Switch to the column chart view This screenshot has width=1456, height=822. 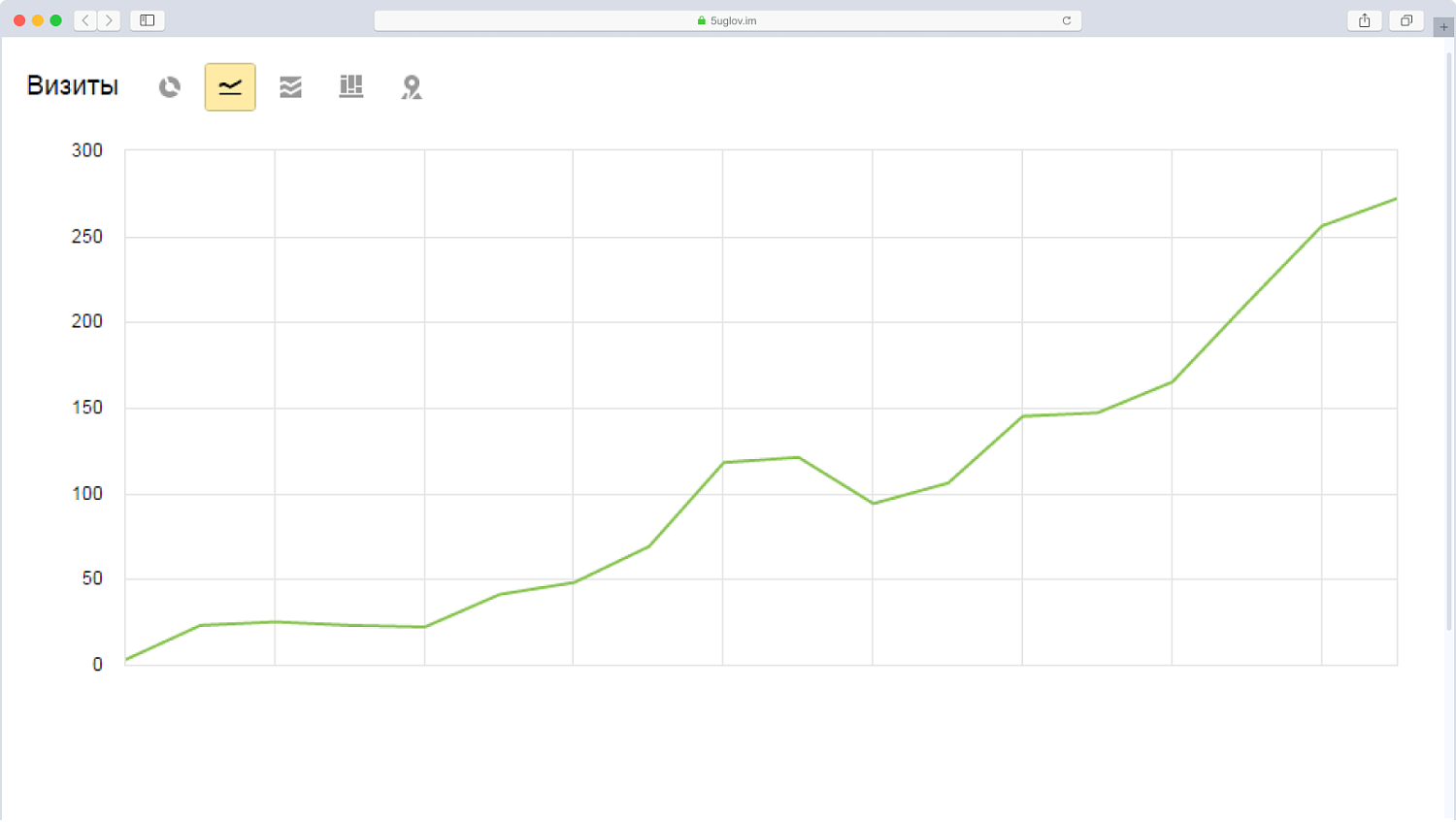pos(350,87)
